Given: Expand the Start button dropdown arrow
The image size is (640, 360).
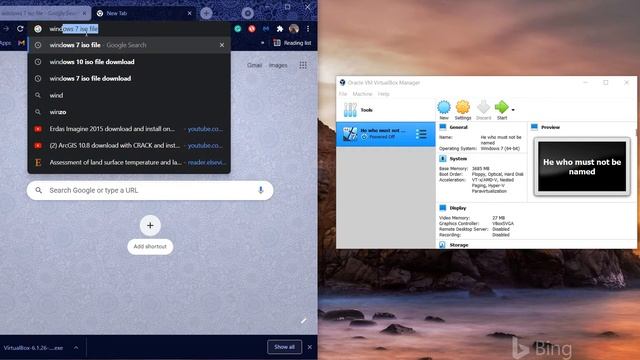Looking at the screenshot, I should point(513,109).
